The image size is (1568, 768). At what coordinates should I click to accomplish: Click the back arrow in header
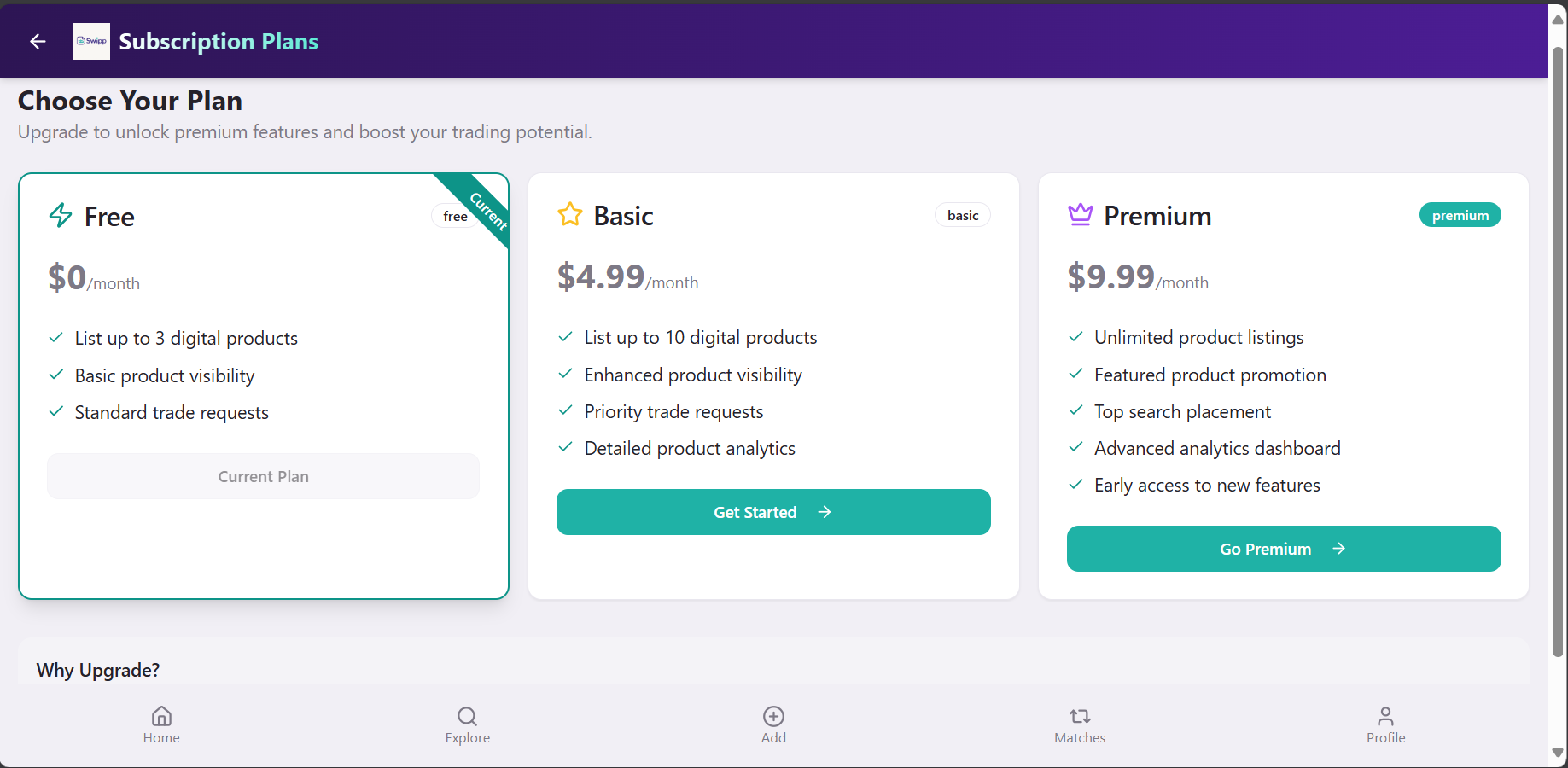click(38, 41)
